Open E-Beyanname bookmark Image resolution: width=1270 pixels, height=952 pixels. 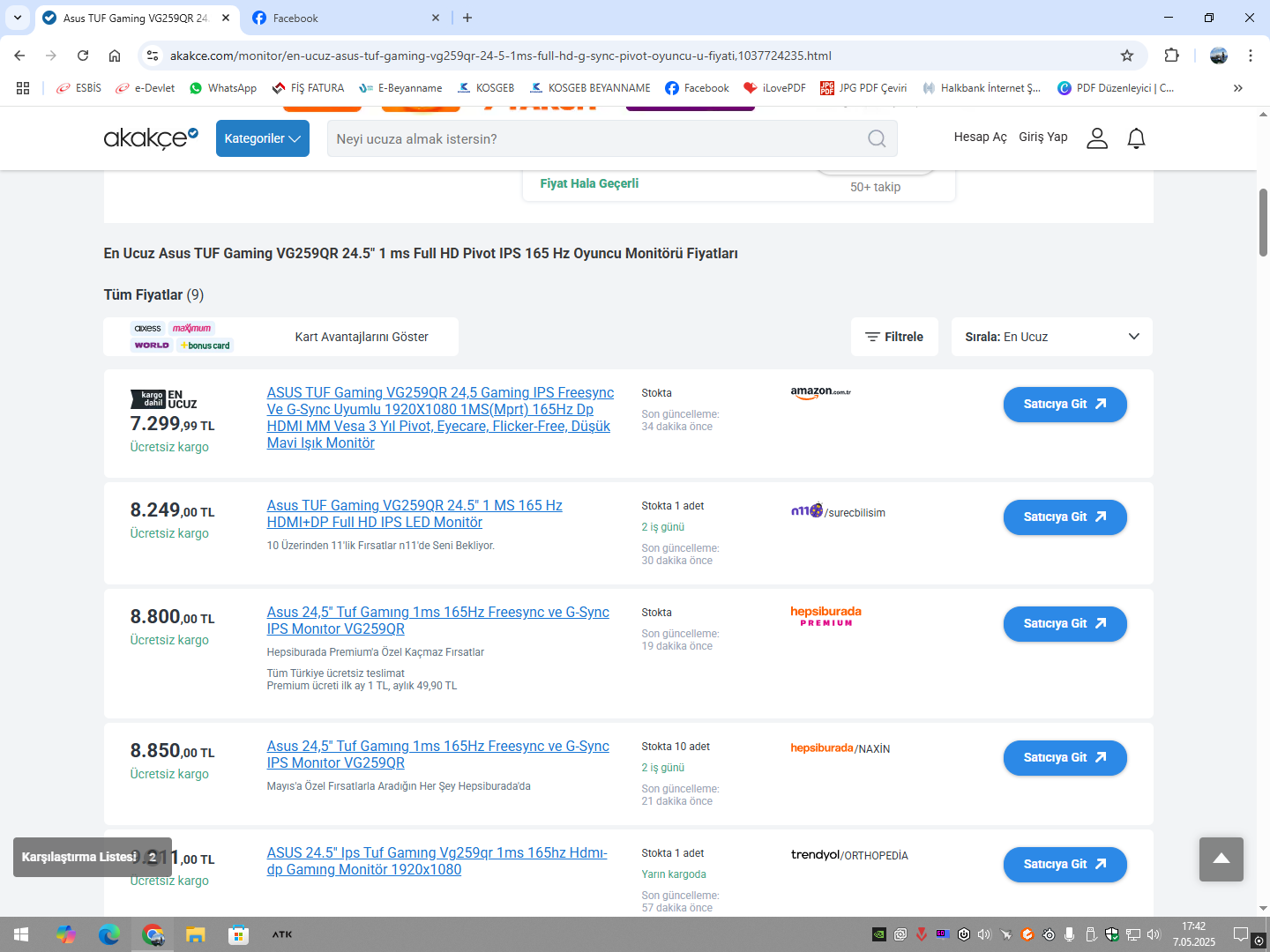[x=401, y=88]
